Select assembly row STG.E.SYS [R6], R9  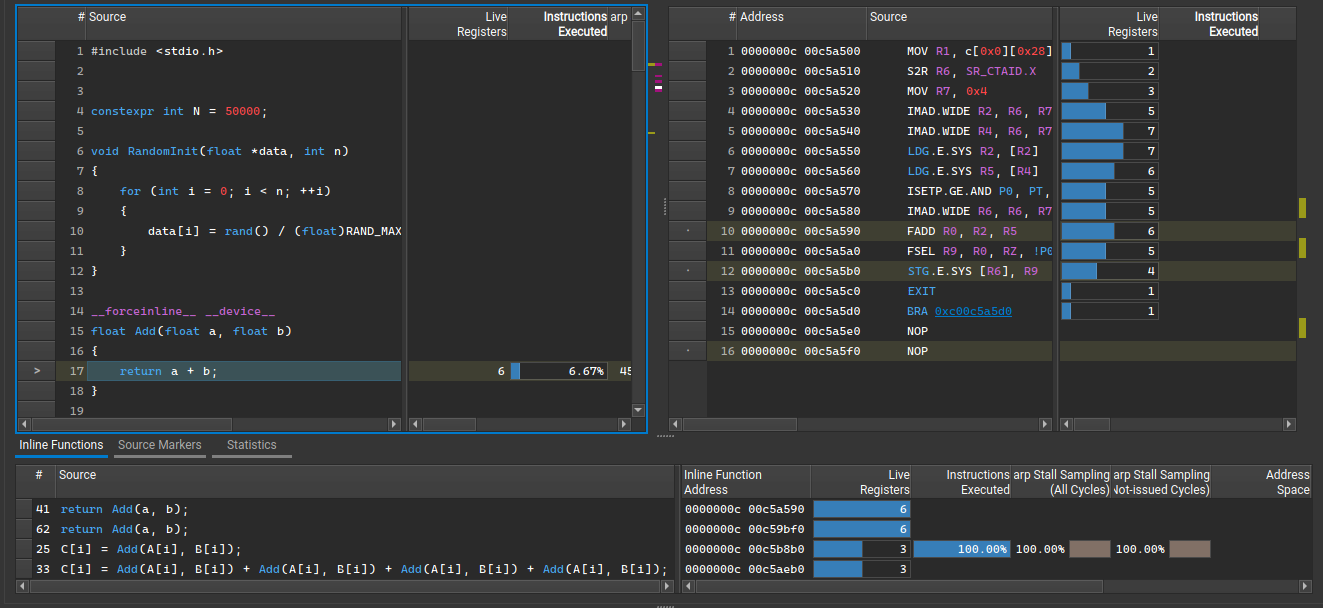point(879,271)
